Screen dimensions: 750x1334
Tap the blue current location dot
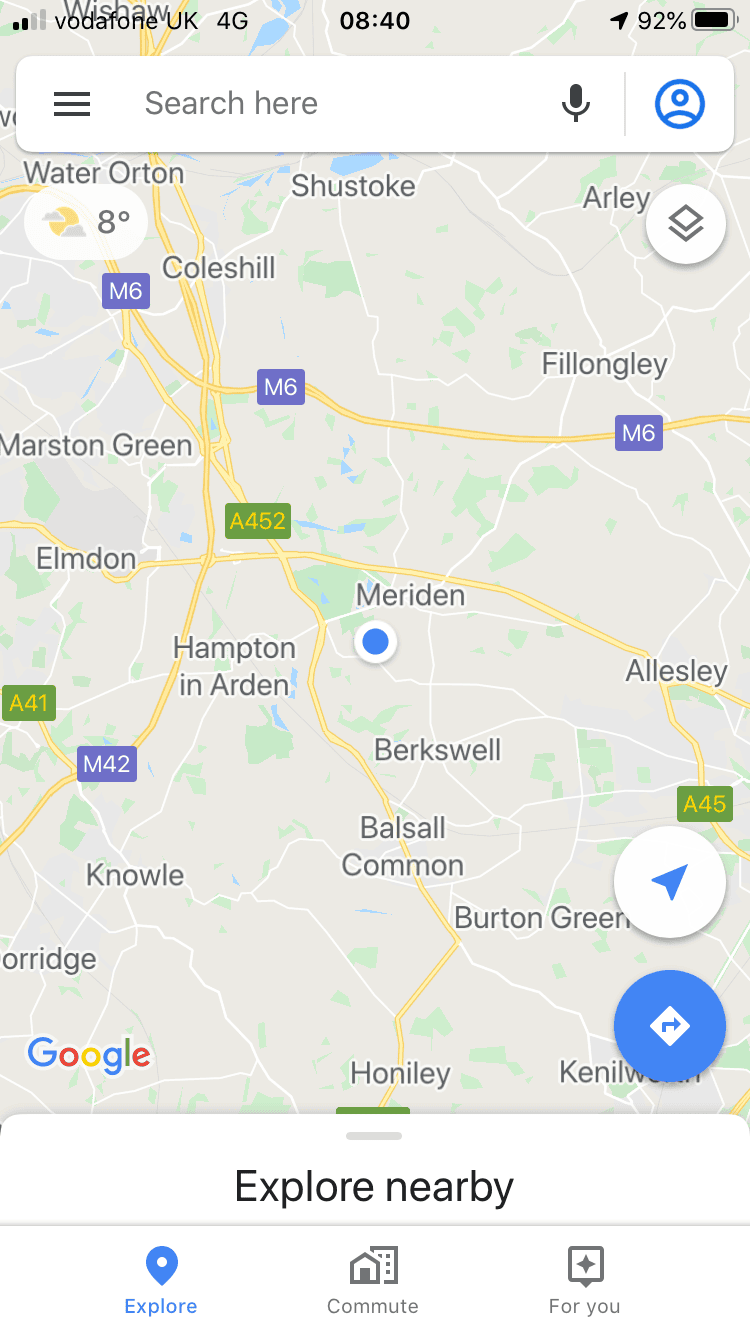pos(376,642)
